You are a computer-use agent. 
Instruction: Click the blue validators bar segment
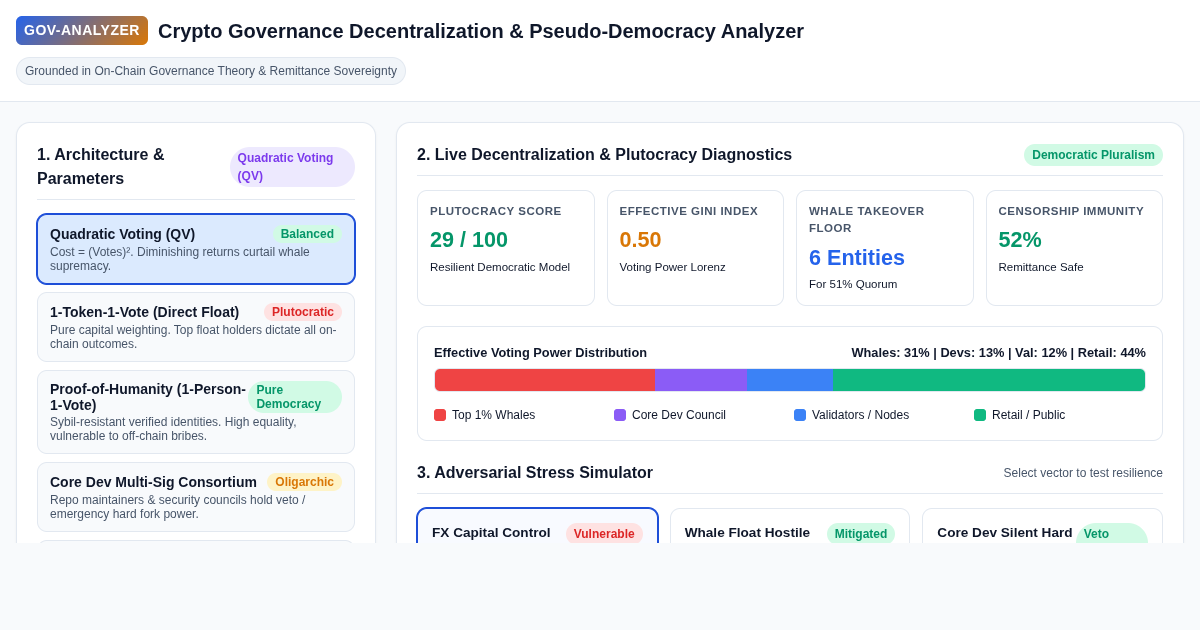click(x=790, y=380)
